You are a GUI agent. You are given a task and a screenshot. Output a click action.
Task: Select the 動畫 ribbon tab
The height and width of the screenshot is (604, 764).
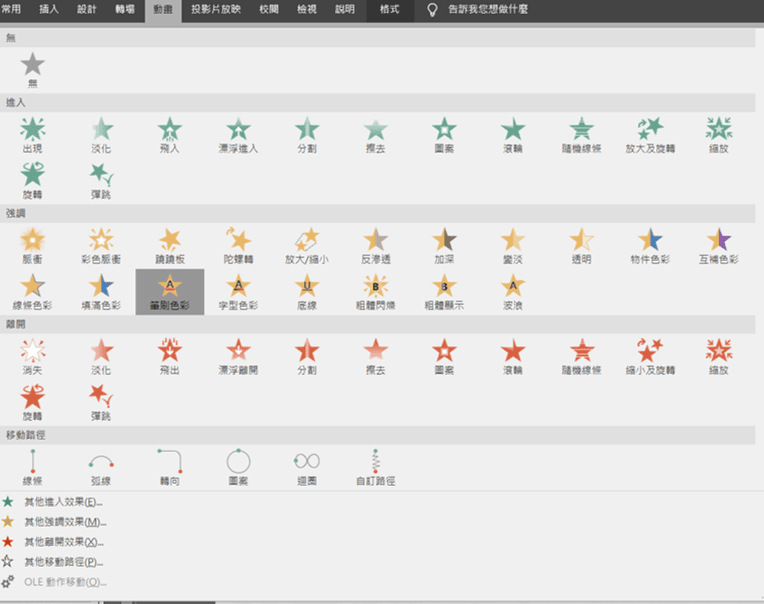163,10
